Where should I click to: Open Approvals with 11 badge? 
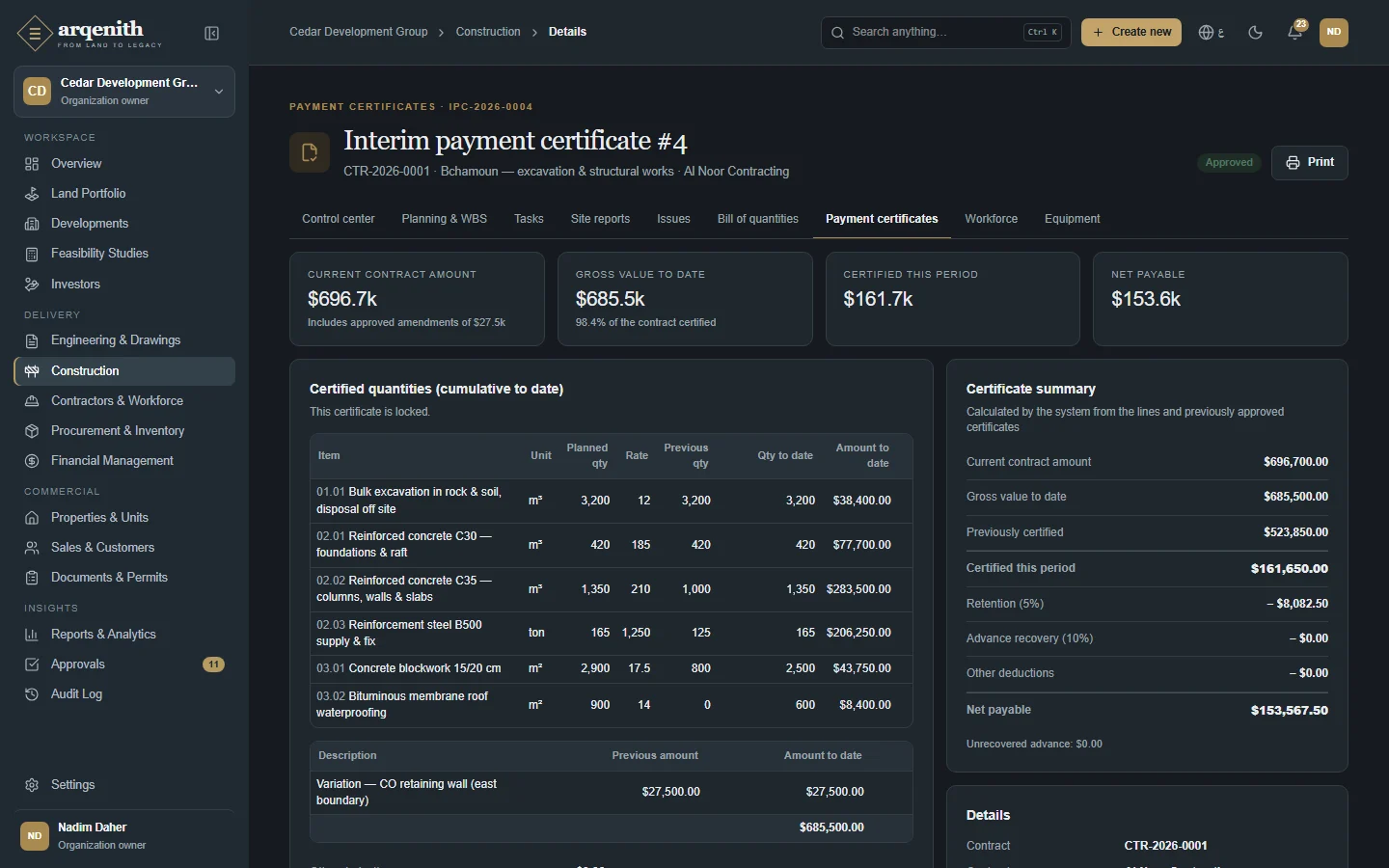pyautogui.click(x=124, y=665)
